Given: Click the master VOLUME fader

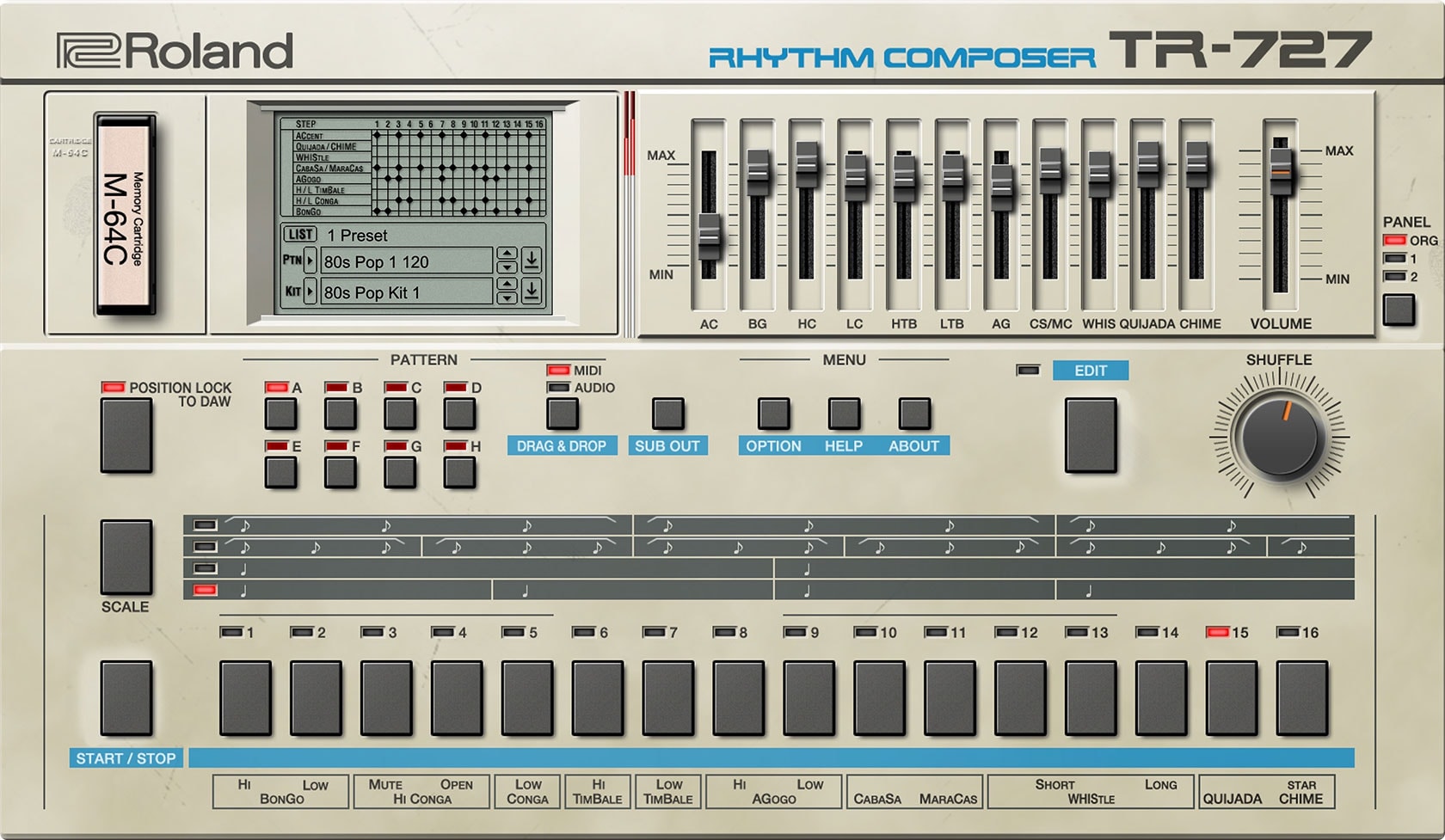Looking at the screenshot, I should (1281, 170).
